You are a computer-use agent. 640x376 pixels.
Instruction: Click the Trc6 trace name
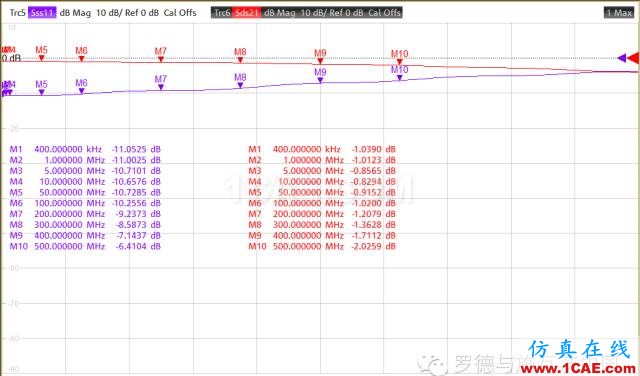coord(222,13)
